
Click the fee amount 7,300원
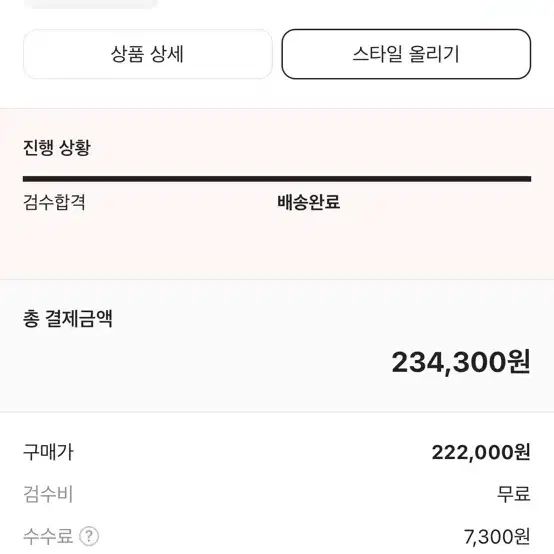(497, 536)
